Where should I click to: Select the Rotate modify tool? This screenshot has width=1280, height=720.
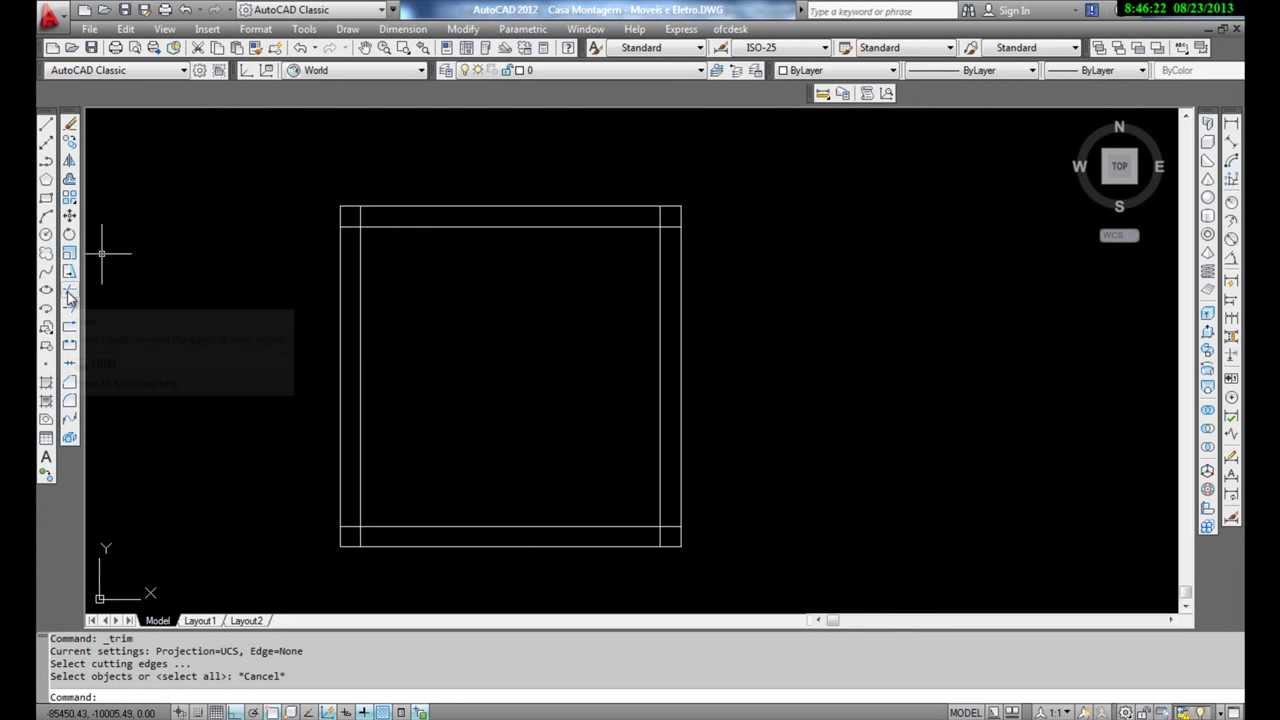[69, 235]
